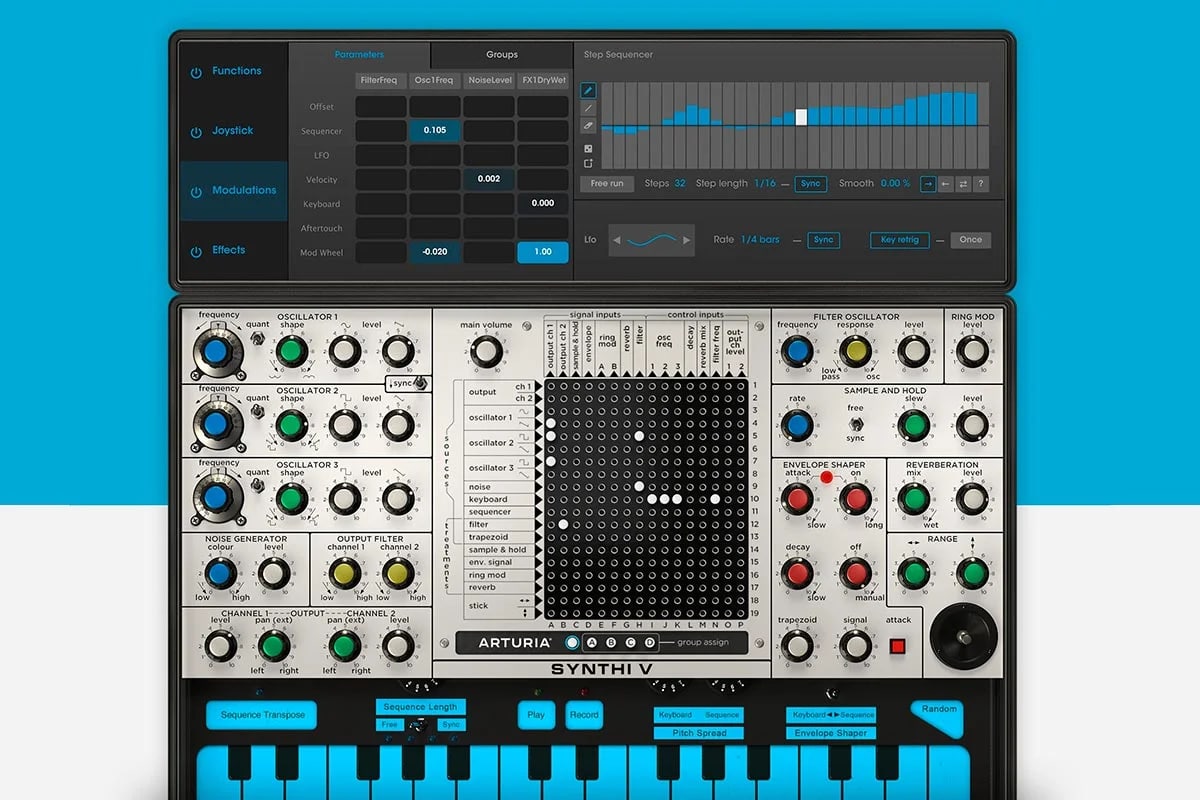This screenshot has height=800, width=1200.
Task: Select the line tool in the Step Sequencer
Action: (x=588, y=108)
